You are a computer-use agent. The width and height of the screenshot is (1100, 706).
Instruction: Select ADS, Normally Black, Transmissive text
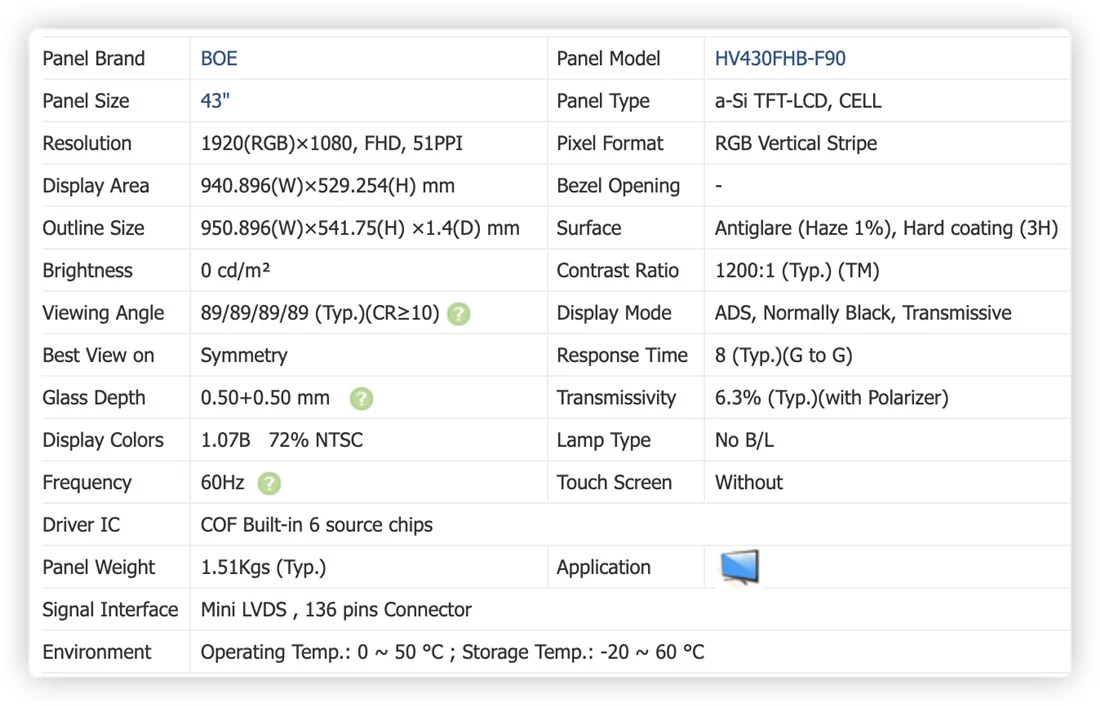(863, 312)
